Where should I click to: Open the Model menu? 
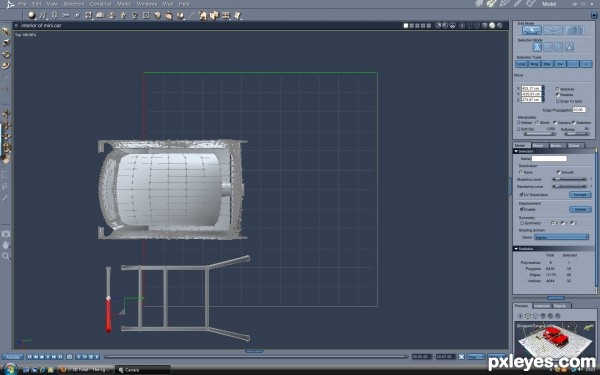coord(124,4)
